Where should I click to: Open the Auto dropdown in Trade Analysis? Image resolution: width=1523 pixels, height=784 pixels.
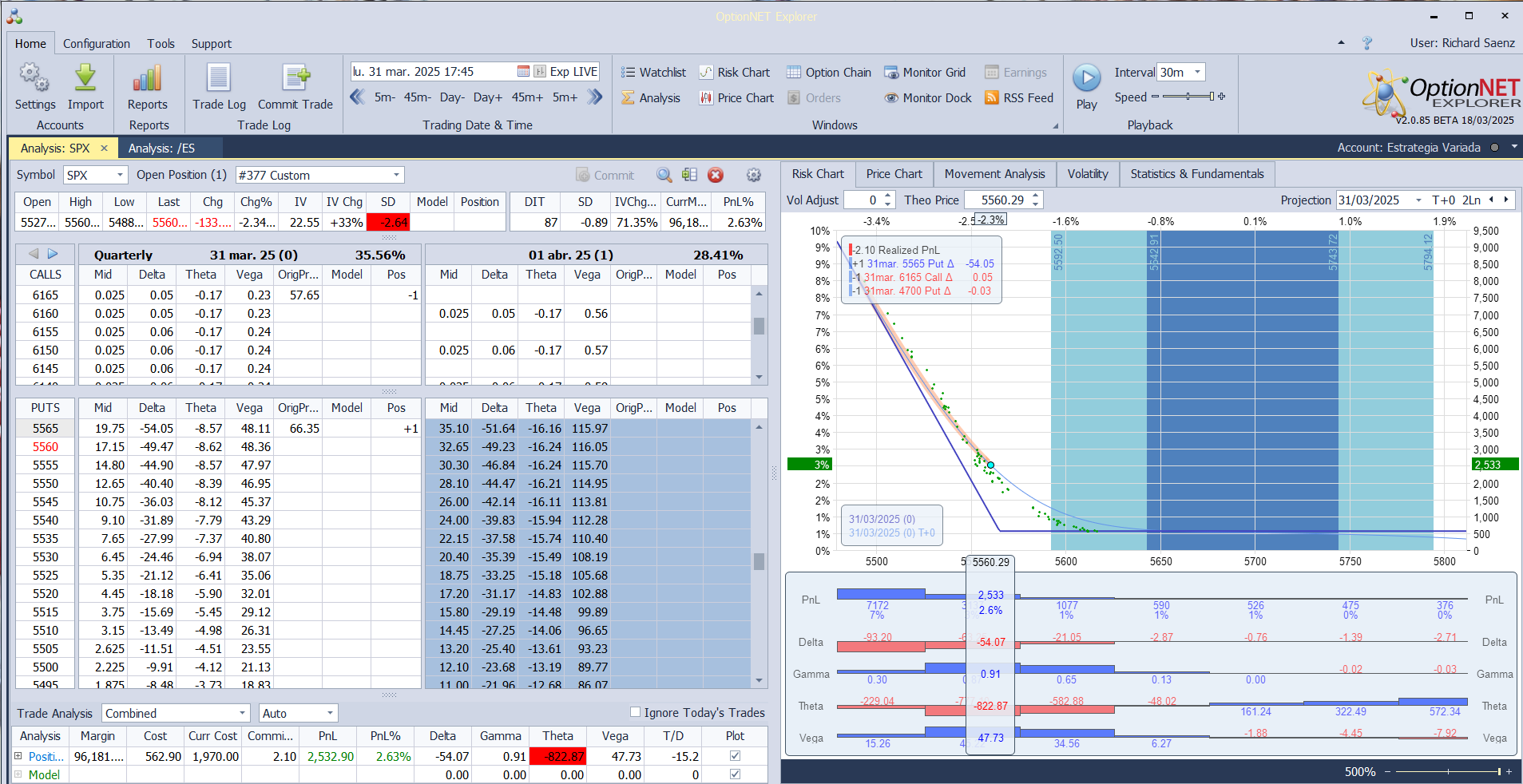click(330, 713)
